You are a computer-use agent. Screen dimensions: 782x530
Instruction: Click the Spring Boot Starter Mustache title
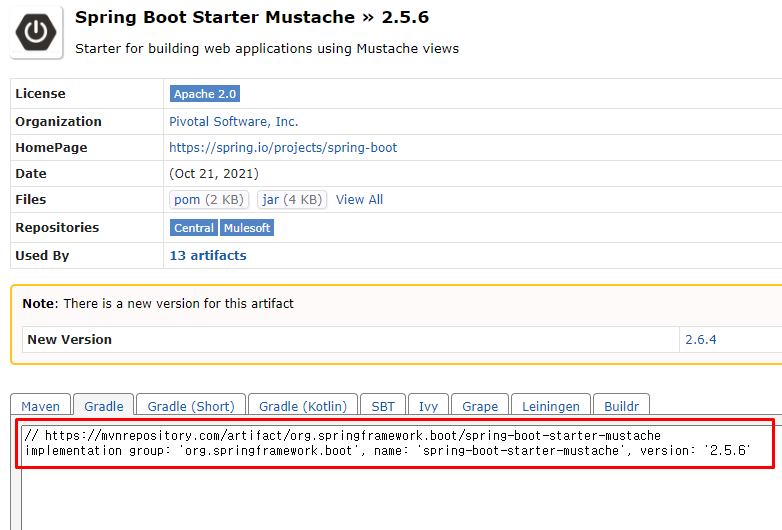[215, 17]
